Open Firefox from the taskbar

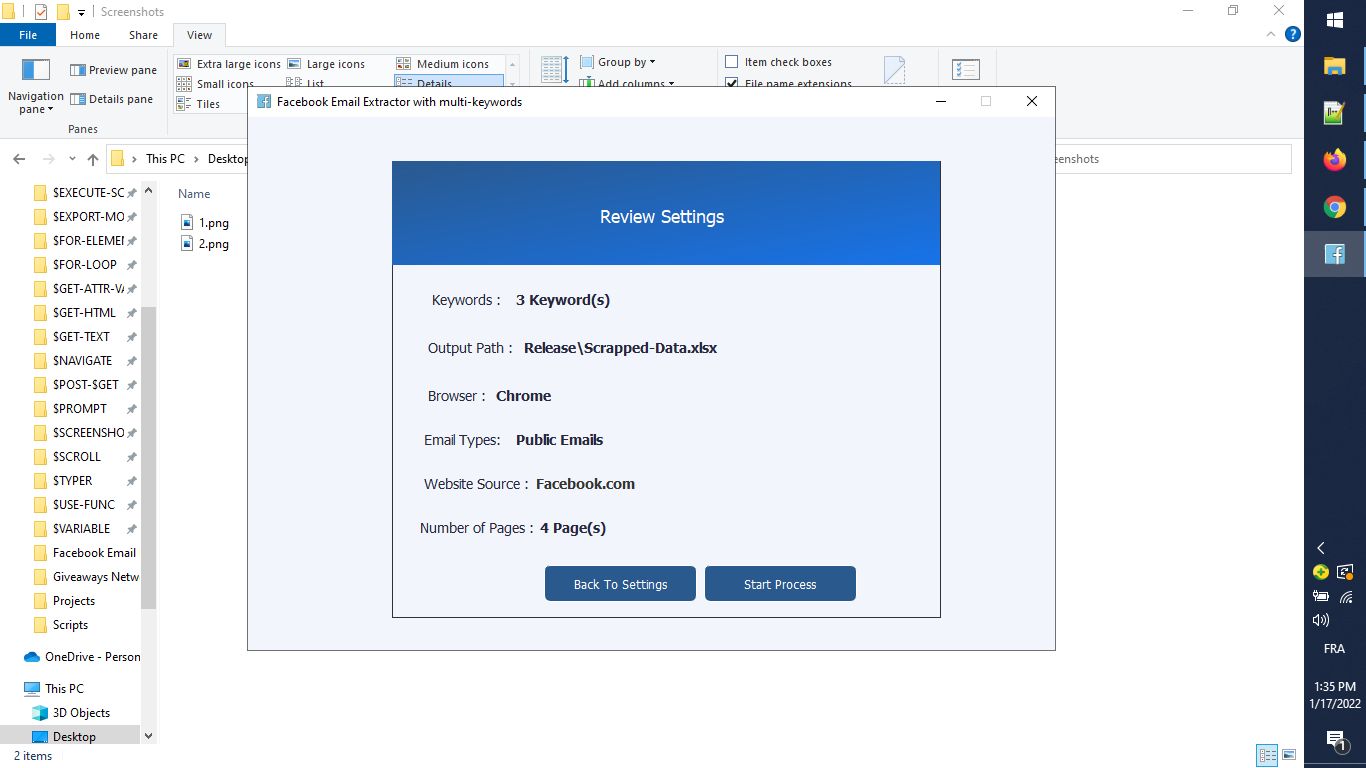pyautogui.click(x=1335, y=160)
